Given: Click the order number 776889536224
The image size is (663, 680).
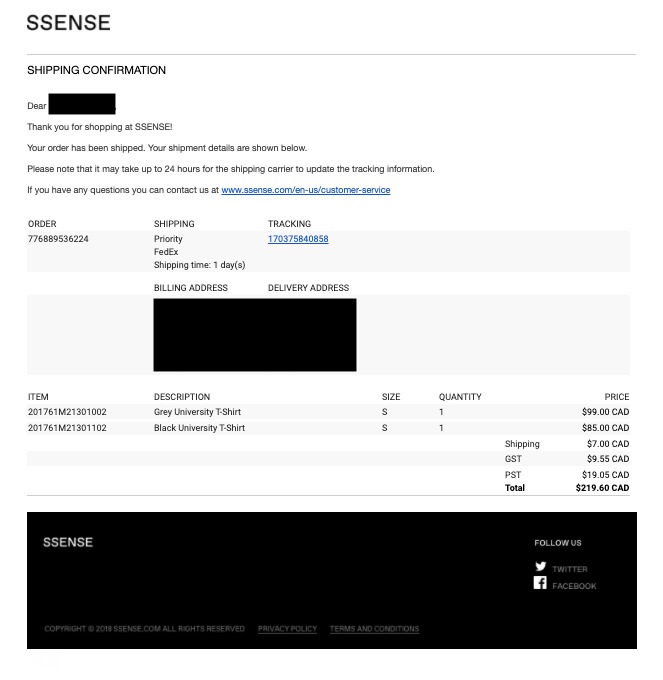Looking at the screenshot, I should coord(58,239).
